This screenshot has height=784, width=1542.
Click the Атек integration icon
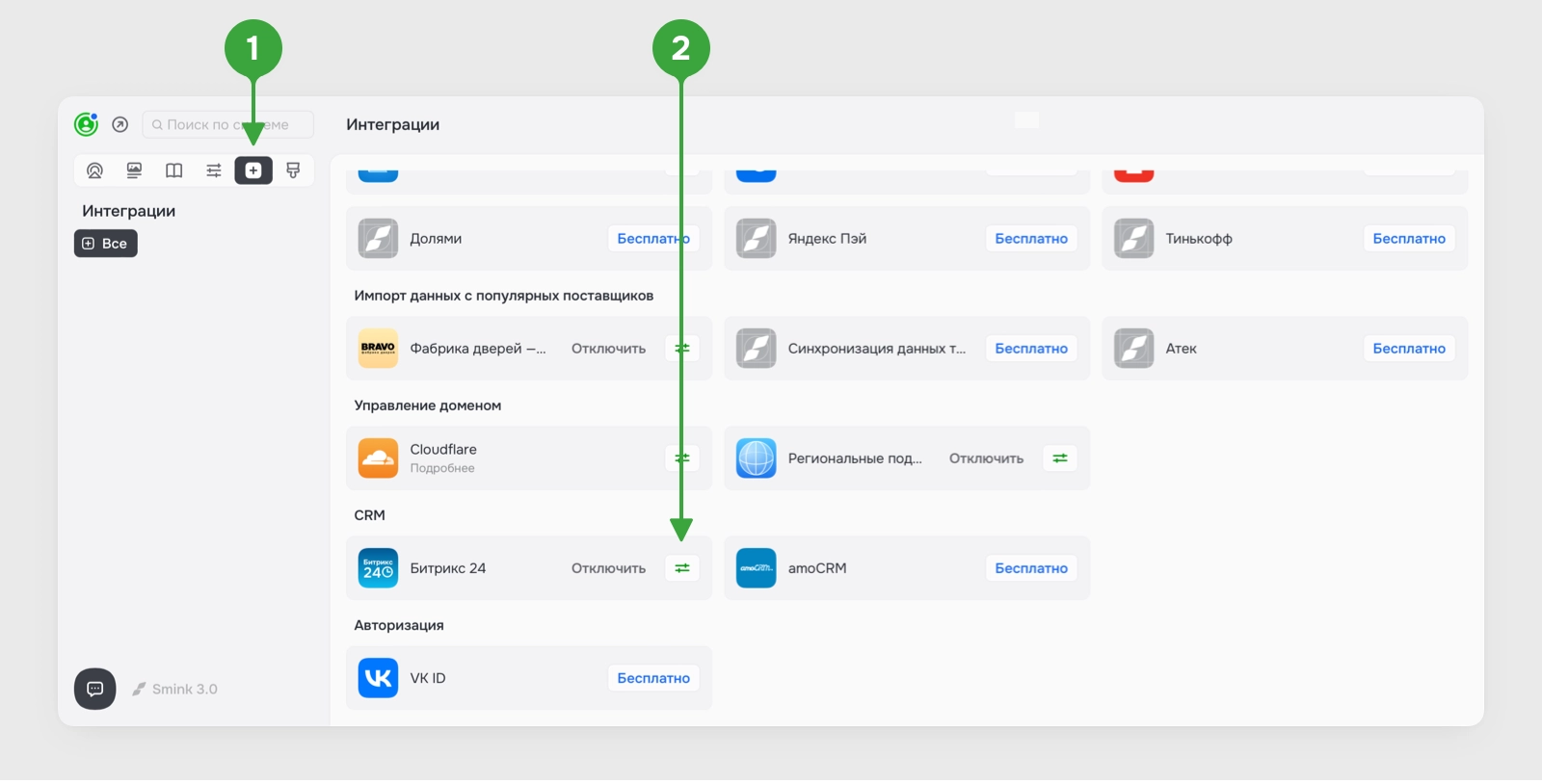pyautogui.click(x=1133, y=349)
